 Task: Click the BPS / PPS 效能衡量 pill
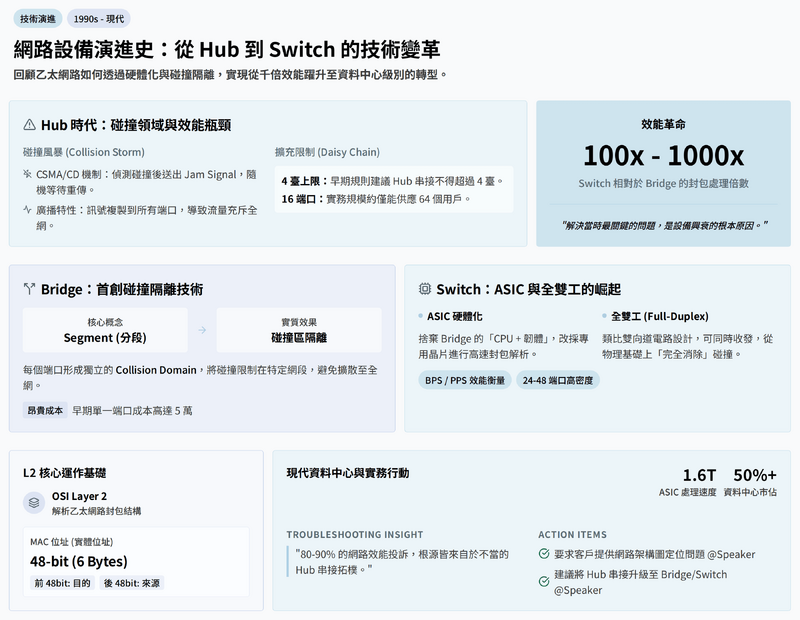465,380
